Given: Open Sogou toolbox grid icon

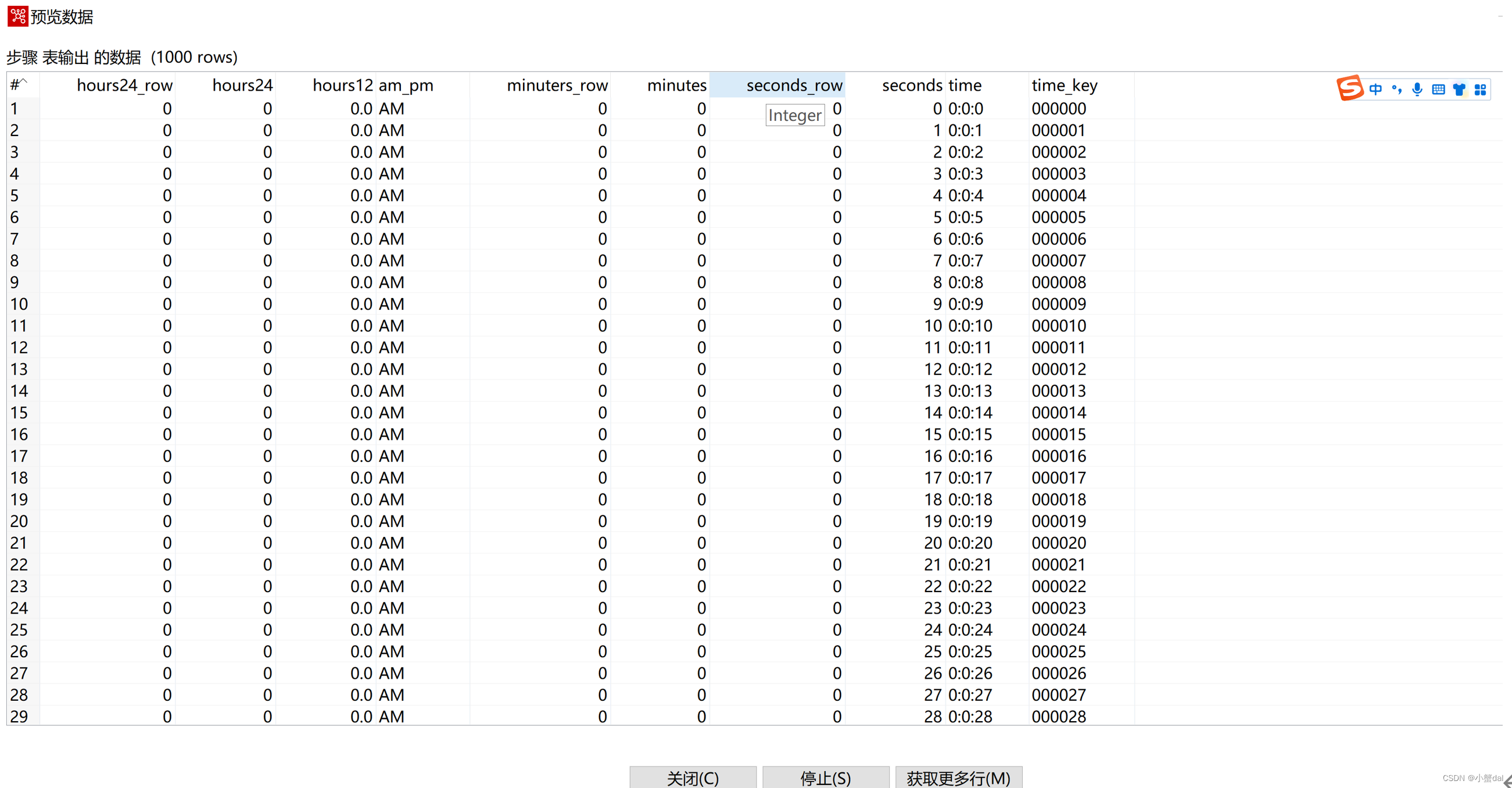Looking at the screenshot, I should tap(1480, 89).
